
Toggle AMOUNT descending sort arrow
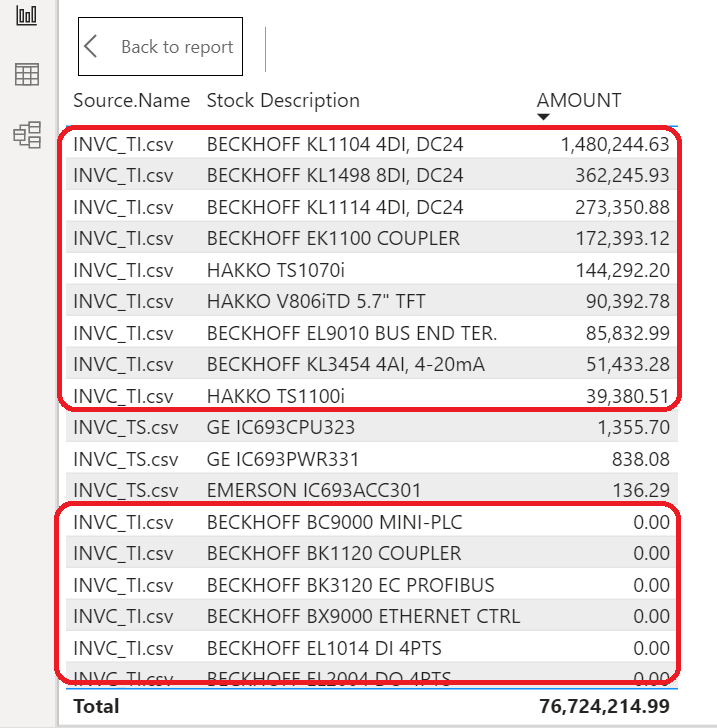543,117
